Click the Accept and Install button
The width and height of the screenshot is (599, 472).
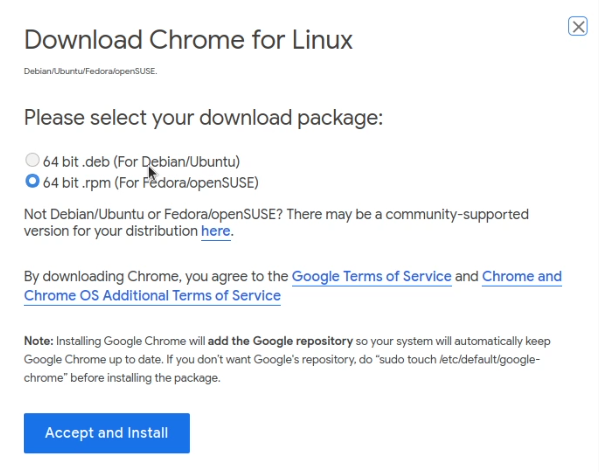pyautogui.click(x=107, y=433)
